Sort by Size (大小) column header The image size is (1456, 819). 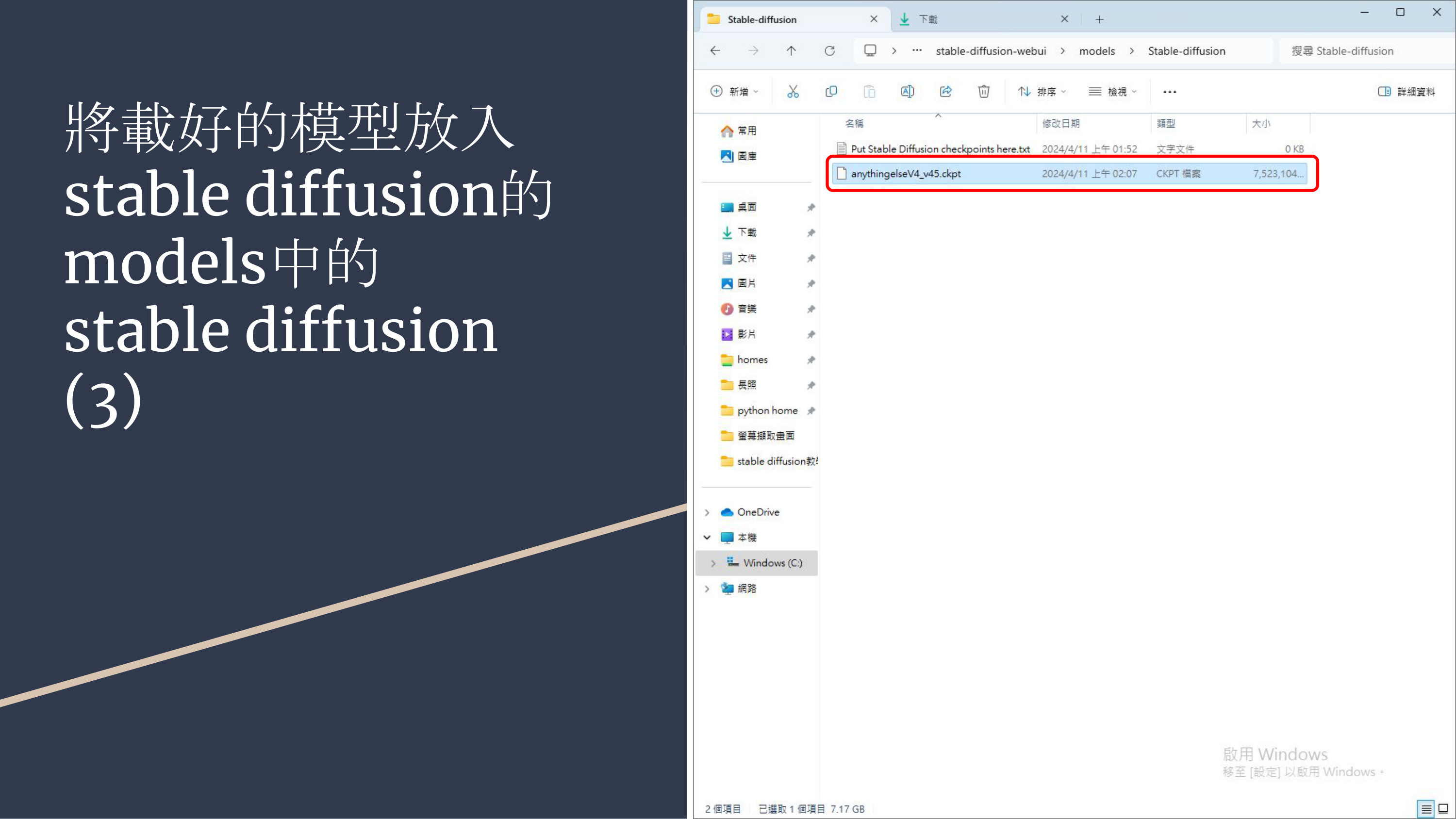pyautogui.click(x=1277, y=123)
